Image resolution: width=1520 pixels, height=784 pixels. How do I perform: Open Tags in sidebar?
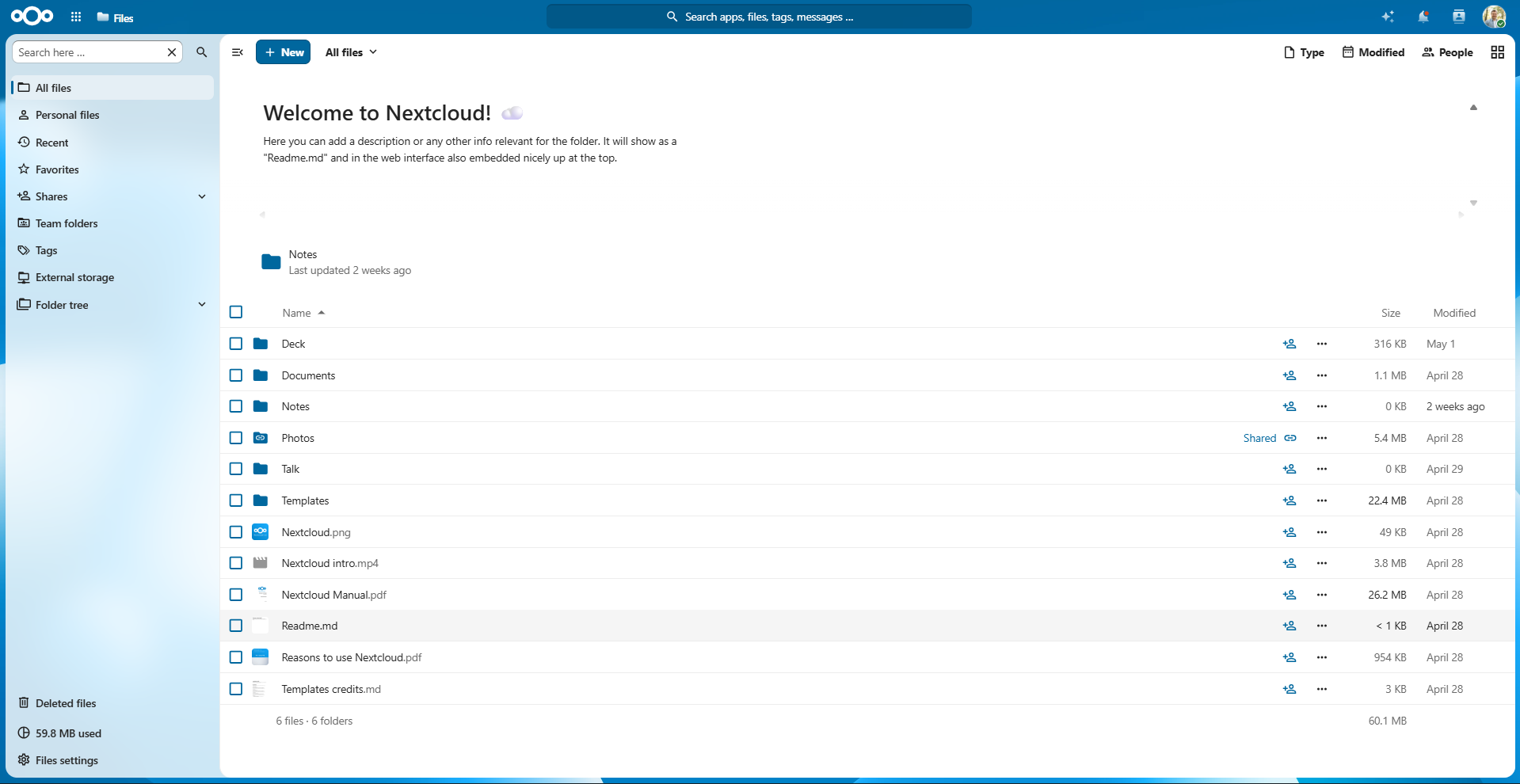tap(112, 250)
